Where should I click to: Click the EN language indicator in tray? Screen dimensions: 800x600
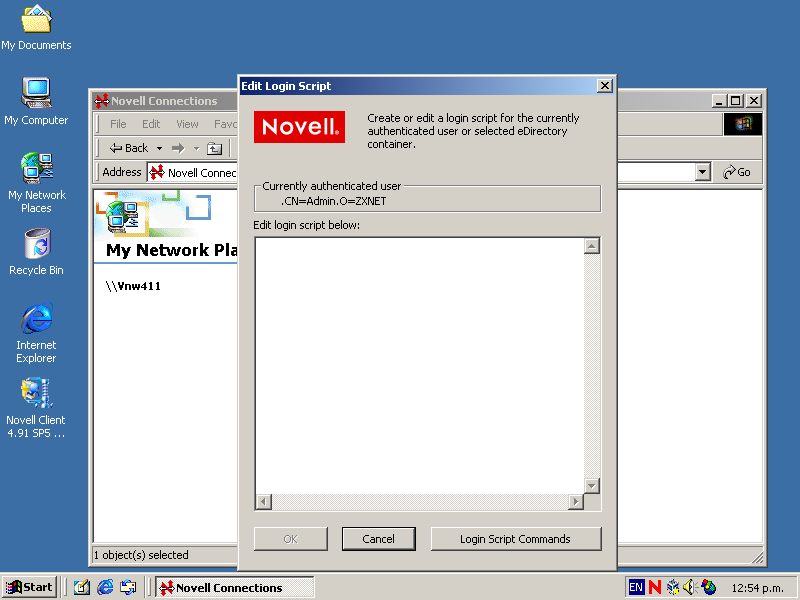point(636,587)
